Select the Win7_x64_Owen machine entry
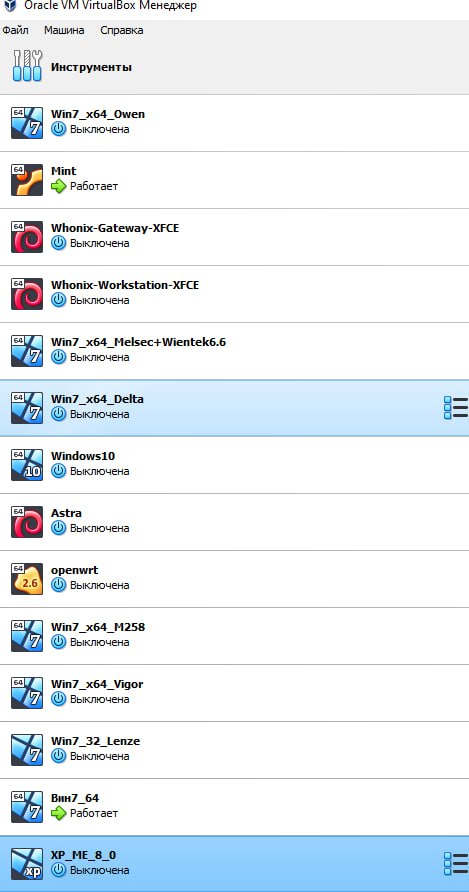This screenshot has width=469, height=892. coord(234,123)
